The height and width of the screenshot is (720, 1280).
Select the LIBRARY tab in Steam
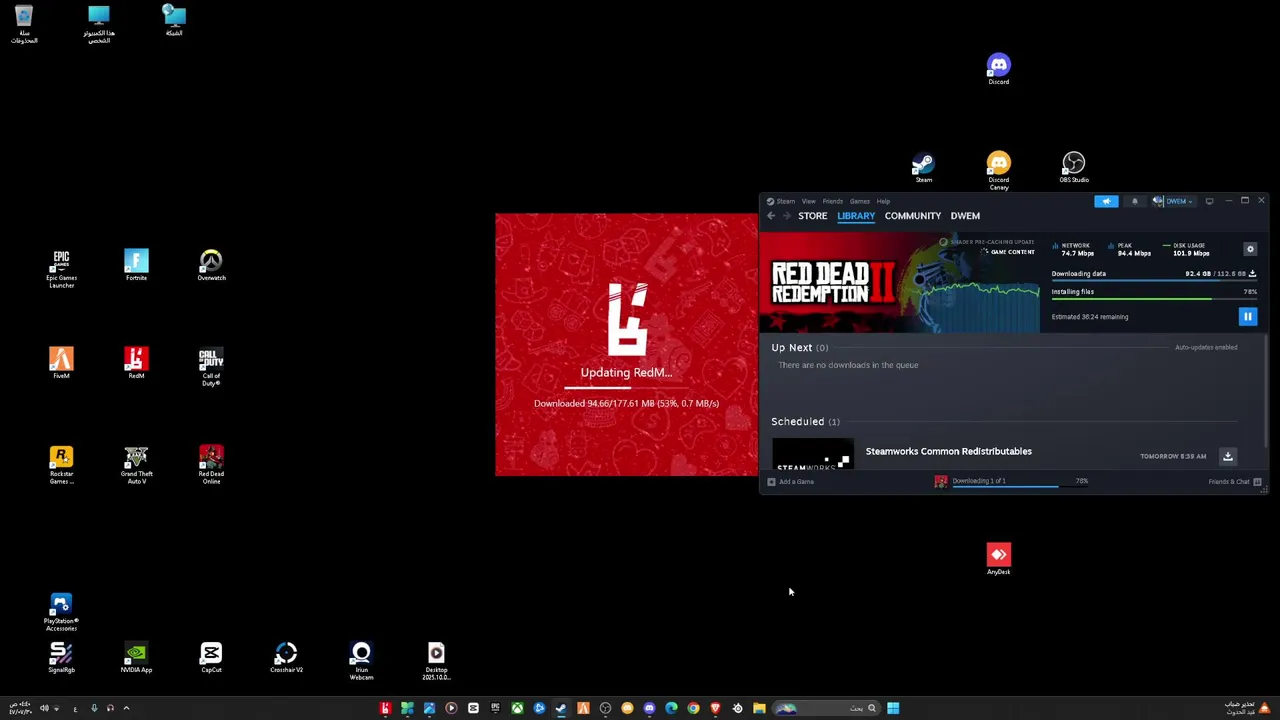[856, 216]
